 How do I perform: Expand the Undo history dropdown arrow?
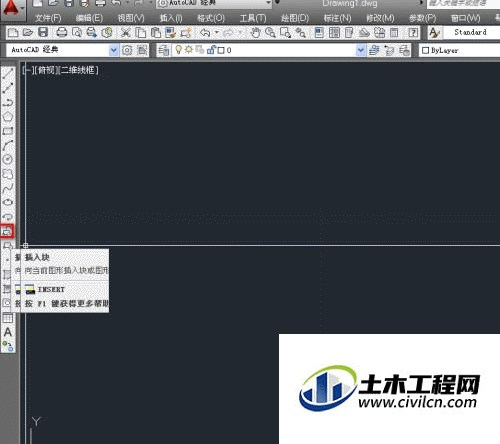(217, 33)
